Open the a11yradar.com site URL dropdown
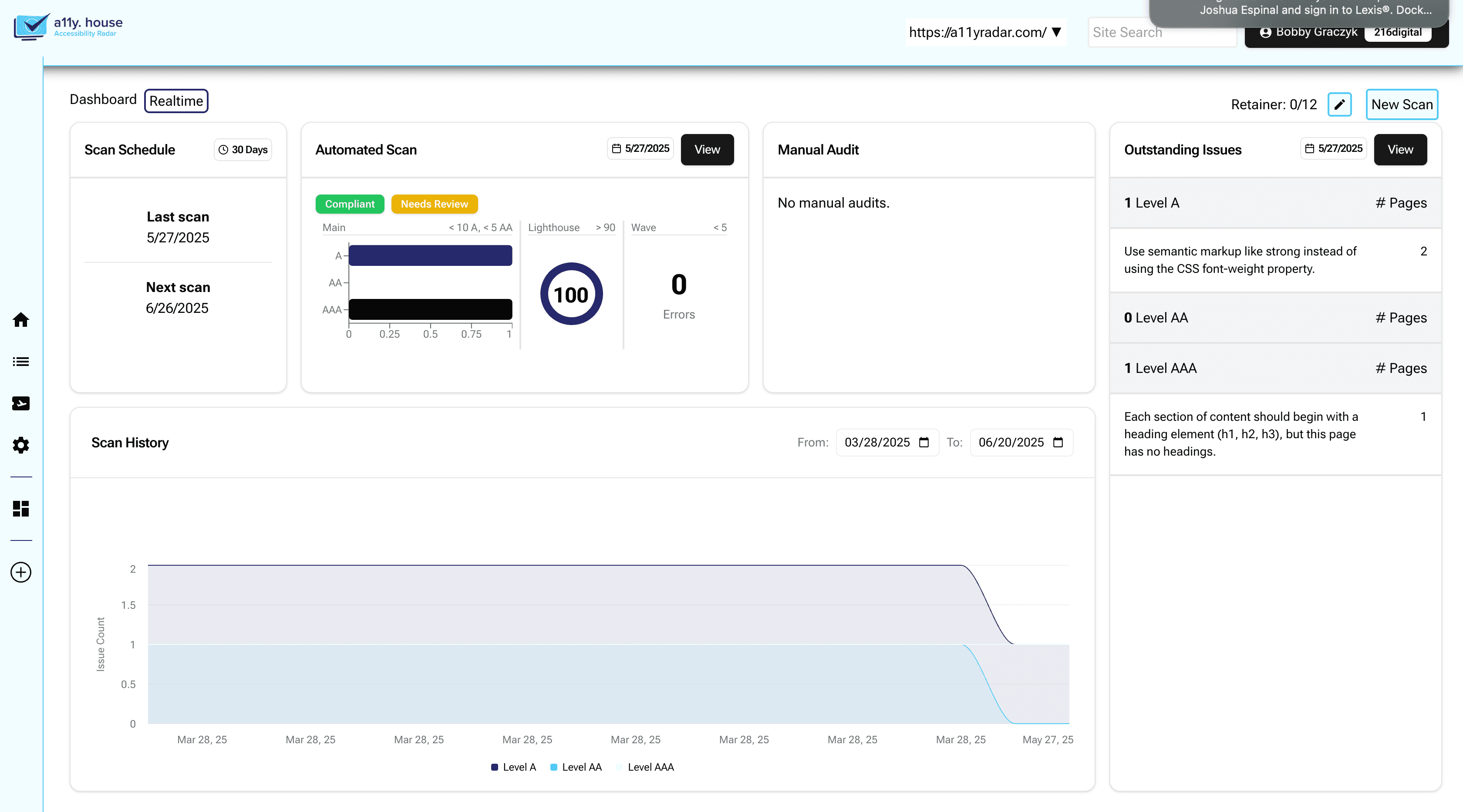Image resolution: width=1463 pixels, height=812 pixels. (985, 32)
